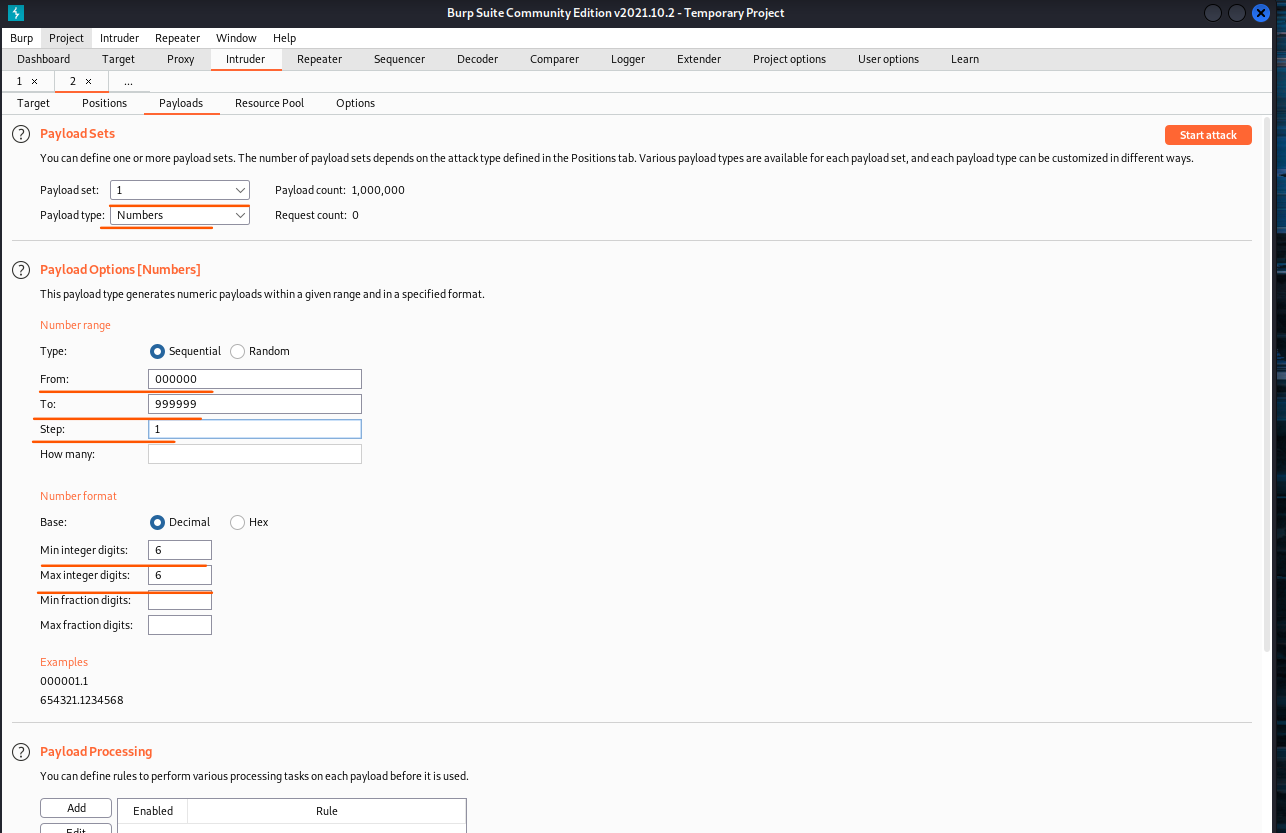Select Random number range type
1286x833 pixels.
[237, 351]
